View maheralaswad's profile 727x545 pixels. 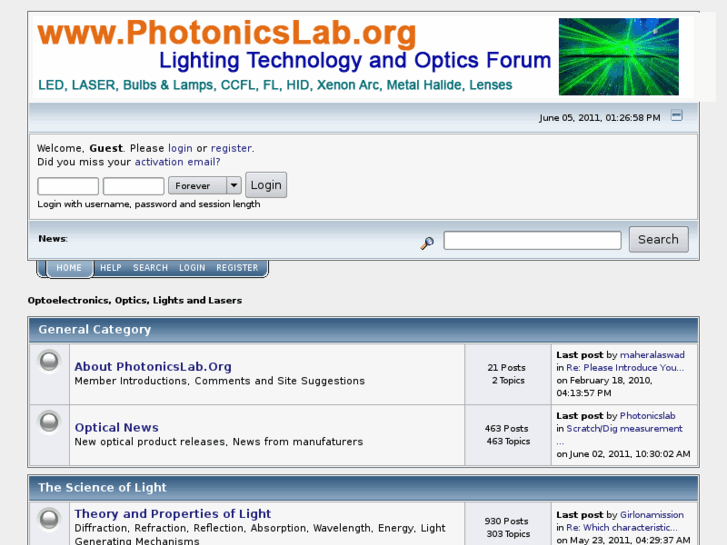652,355
